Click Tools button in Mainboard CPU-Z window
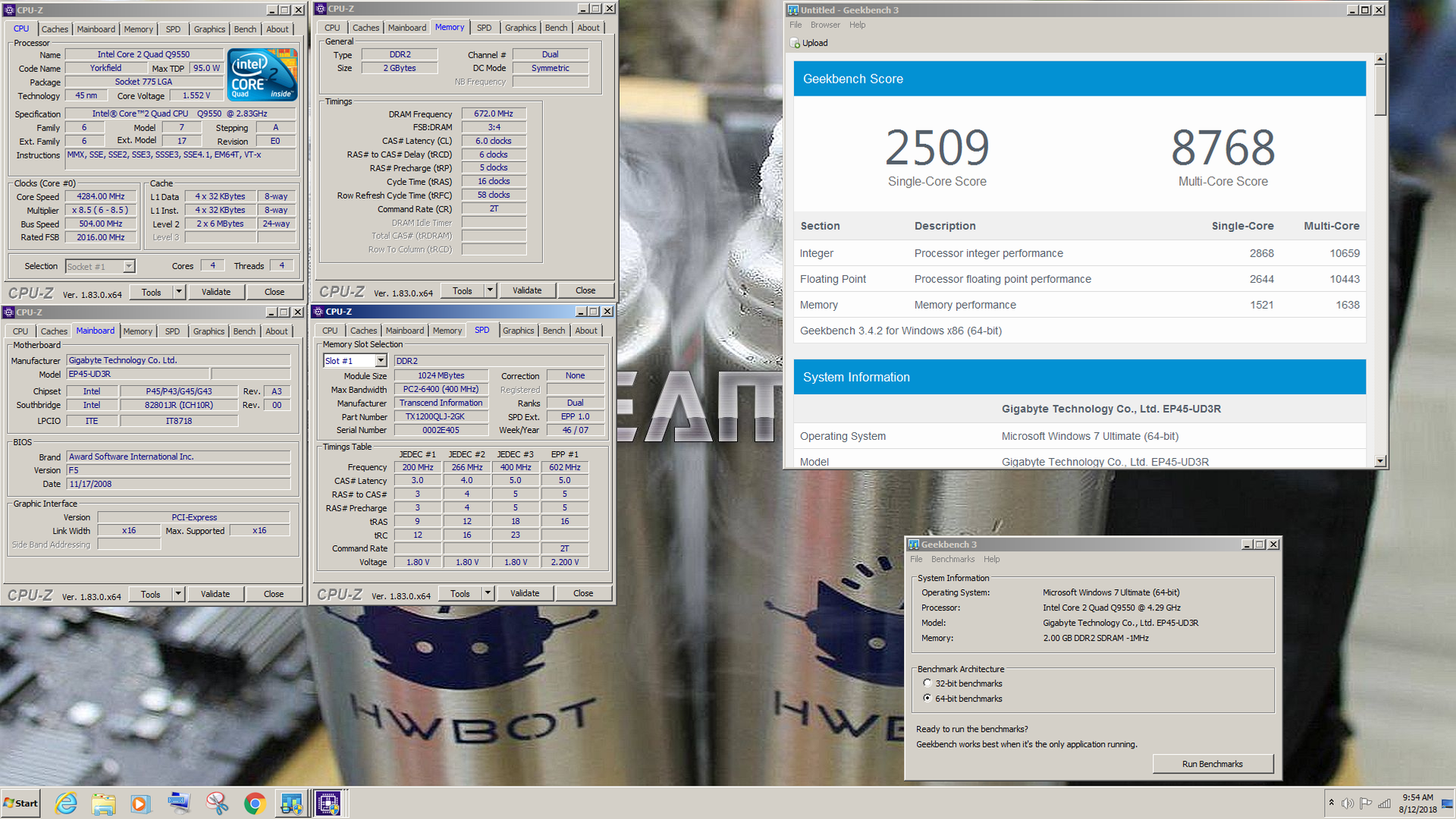 point(150,594)
